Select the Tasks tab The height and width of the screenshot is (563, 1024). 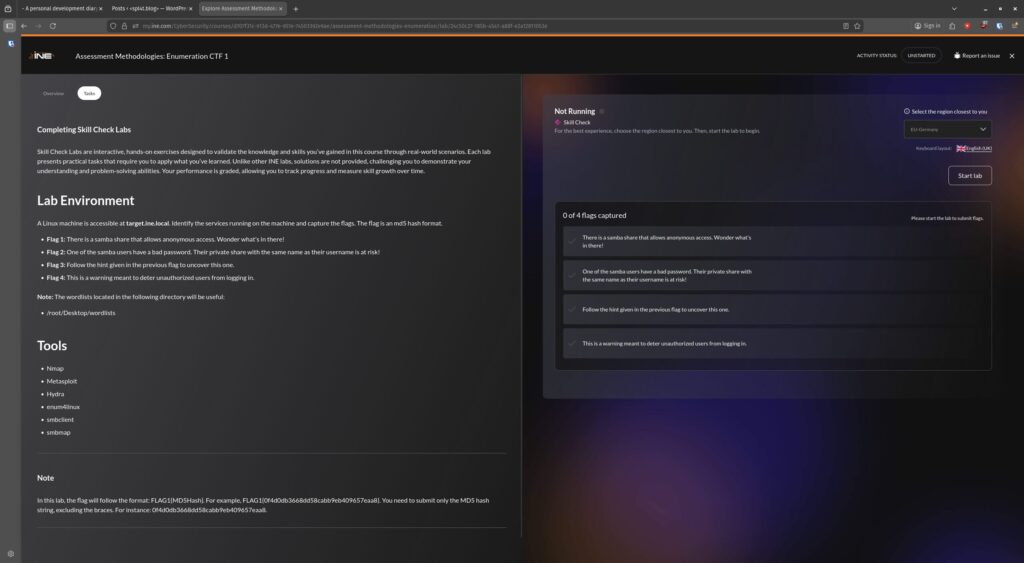click(89, 93)
